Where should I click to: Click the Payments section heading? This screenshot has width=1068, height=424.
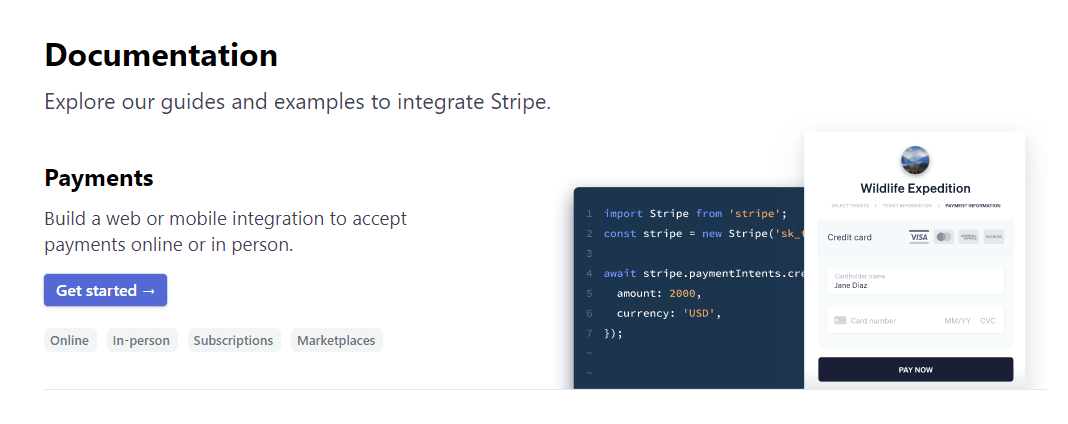tap(99, 178)
